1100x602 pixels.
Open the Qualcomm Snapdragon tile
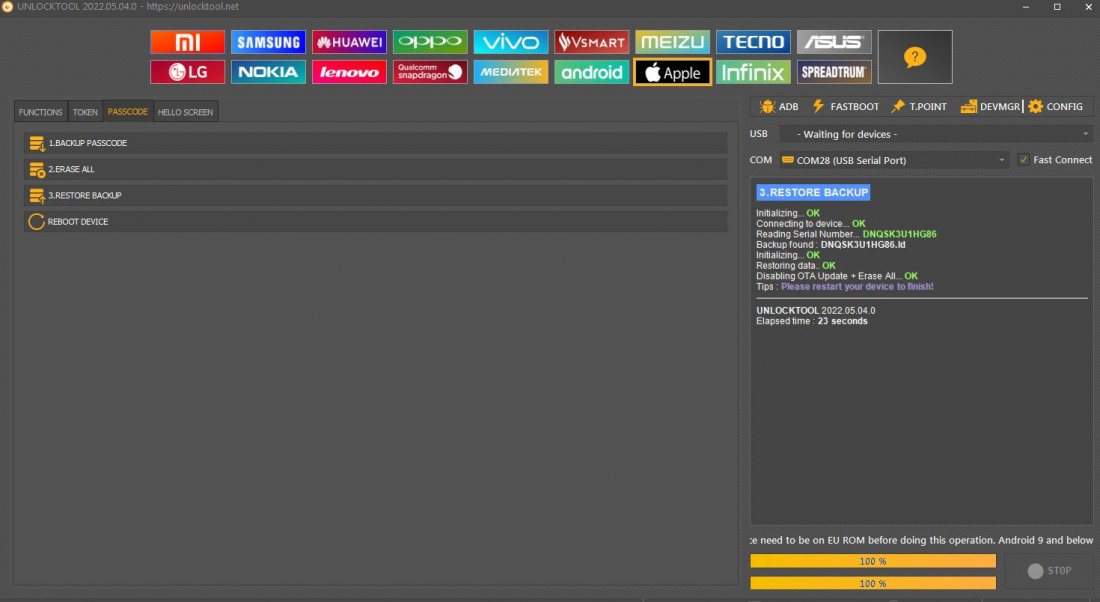[x=430, y=72]
